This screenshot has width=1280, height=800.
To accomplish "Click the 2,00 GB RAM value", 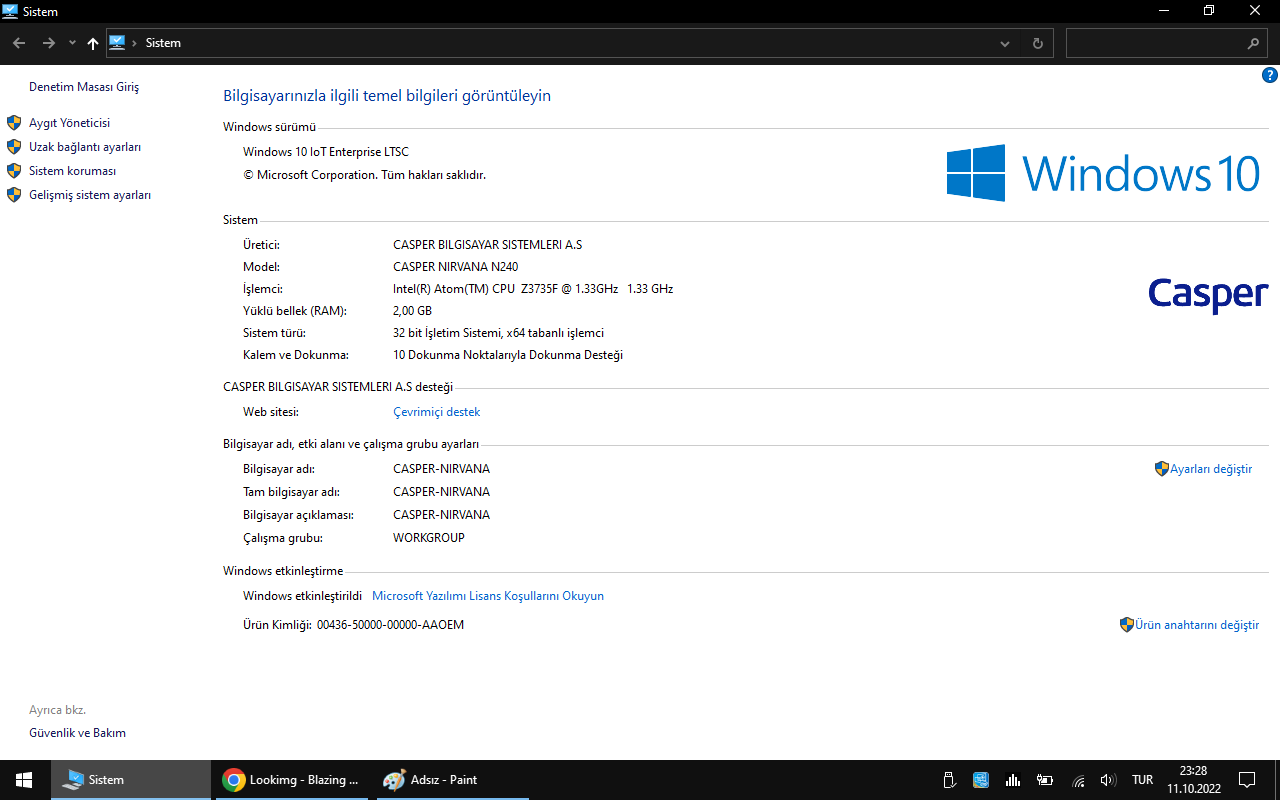I will pos(412,311).
